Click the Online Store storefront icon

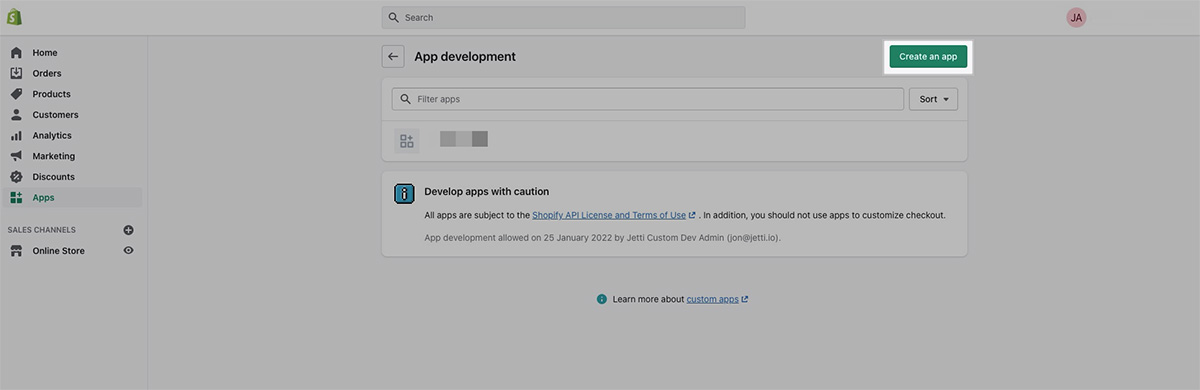(x=16, y=251)
